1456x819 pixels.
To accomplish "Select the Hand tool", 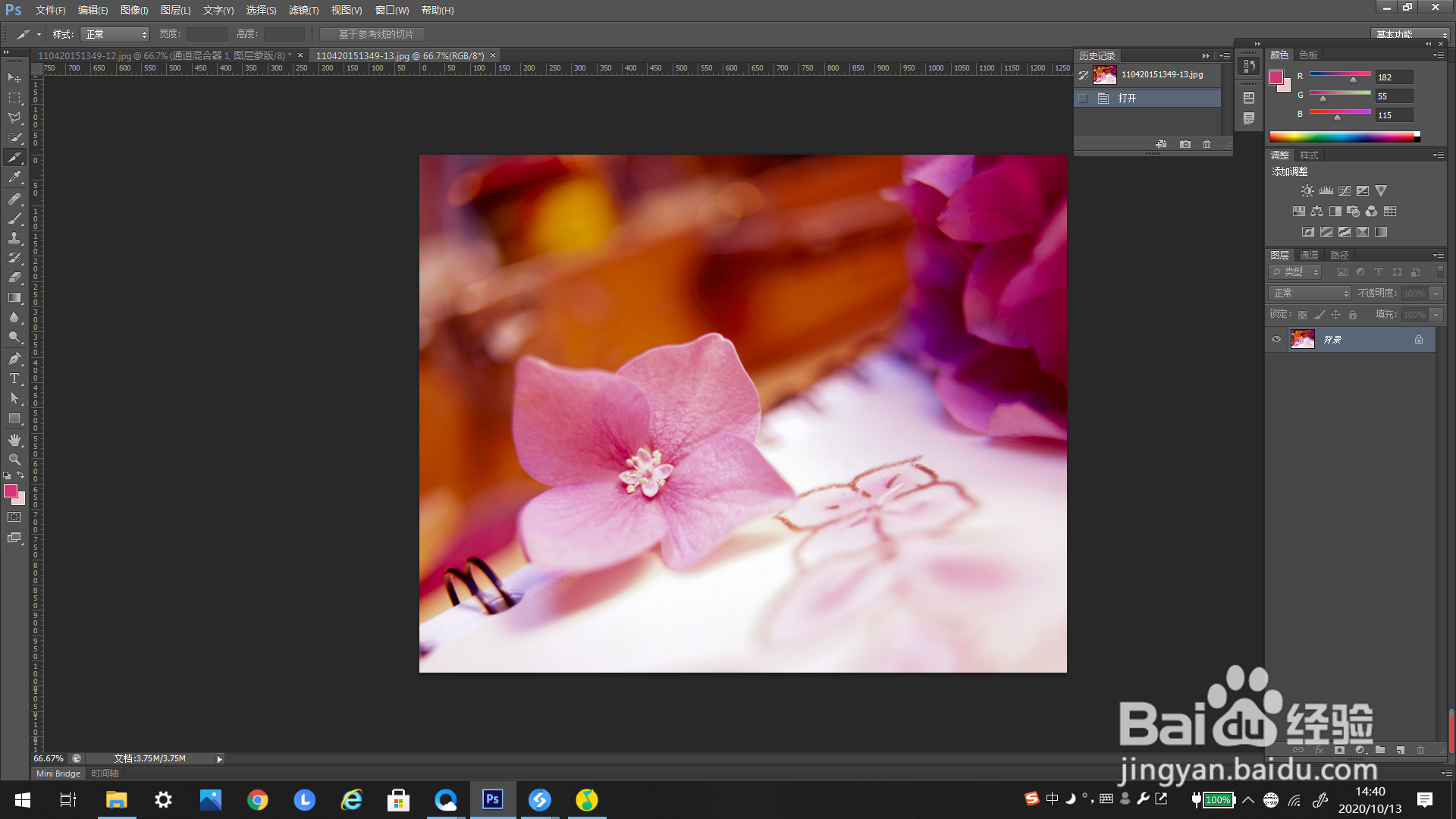I will pyautogui.click(x=14, y=440).
